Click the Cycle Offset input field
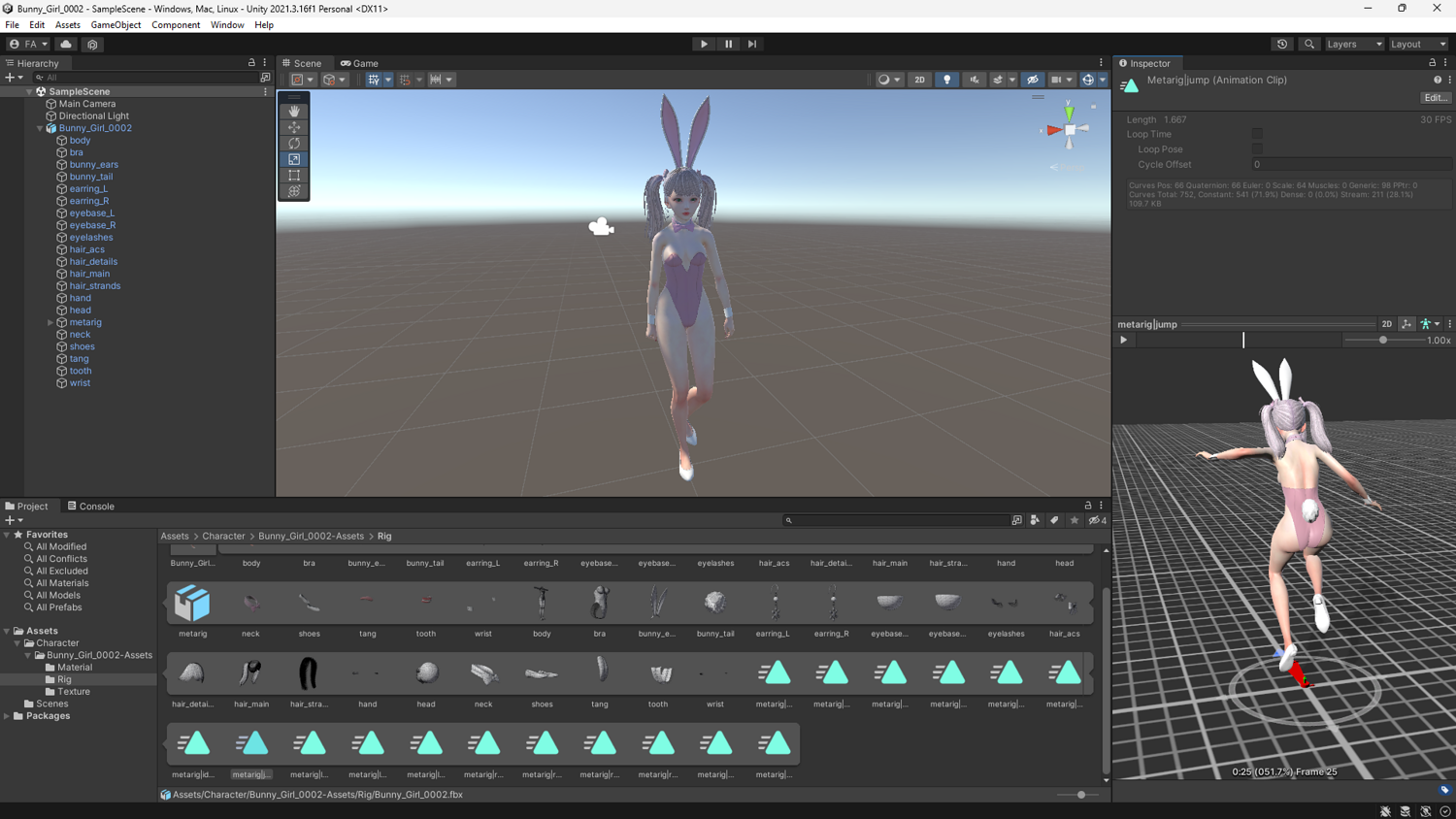This screenshot has height=819, width=1456. [x=1350, y=164]
